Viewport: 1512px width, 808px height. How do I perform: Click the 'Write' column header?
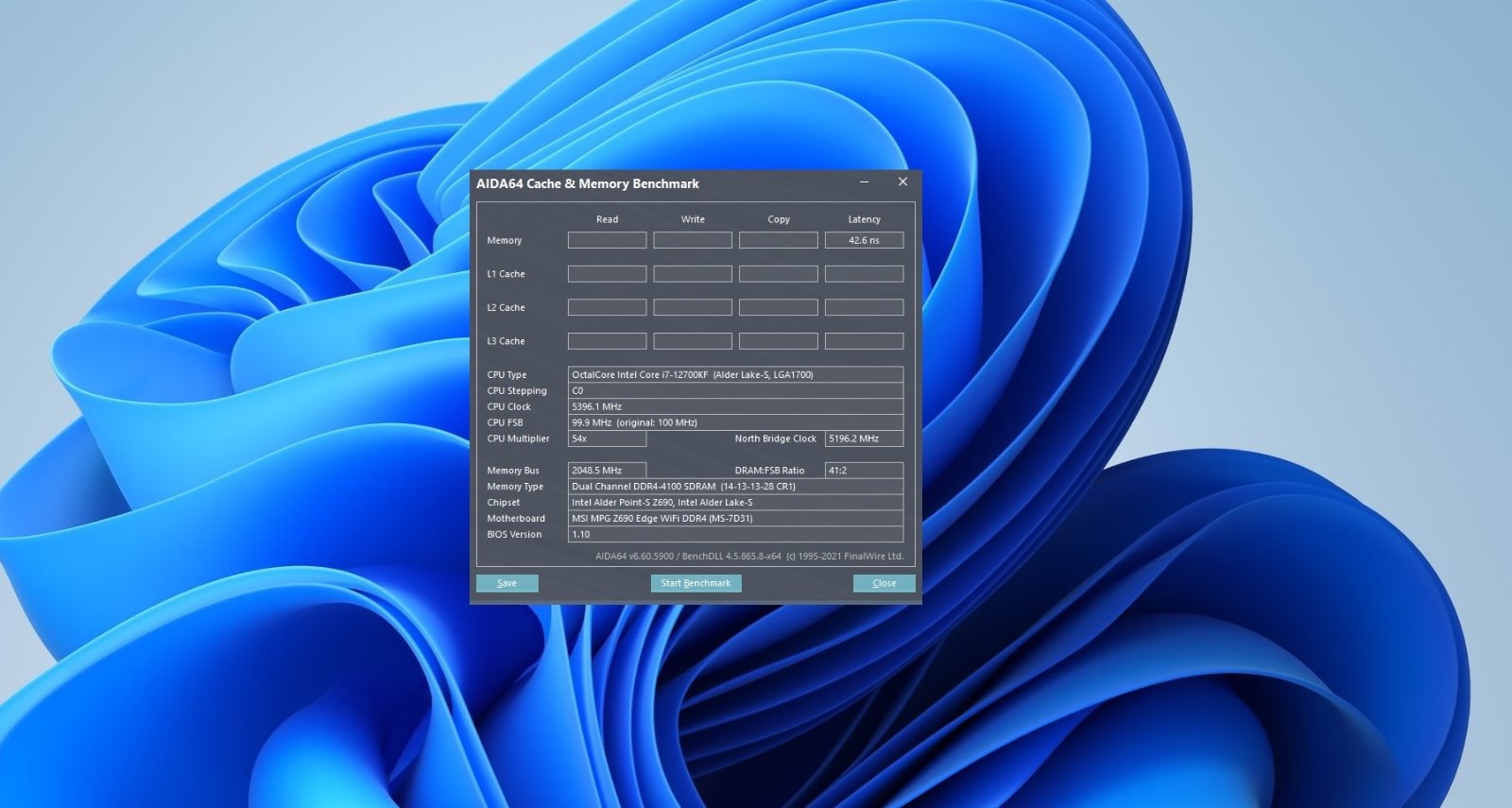click(x=693, y=219)
